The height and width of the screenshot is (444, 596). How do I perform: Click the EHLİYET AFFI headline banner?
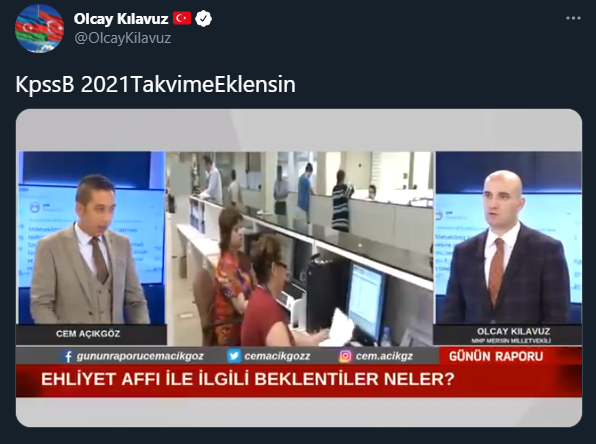[x=299, y=380]
